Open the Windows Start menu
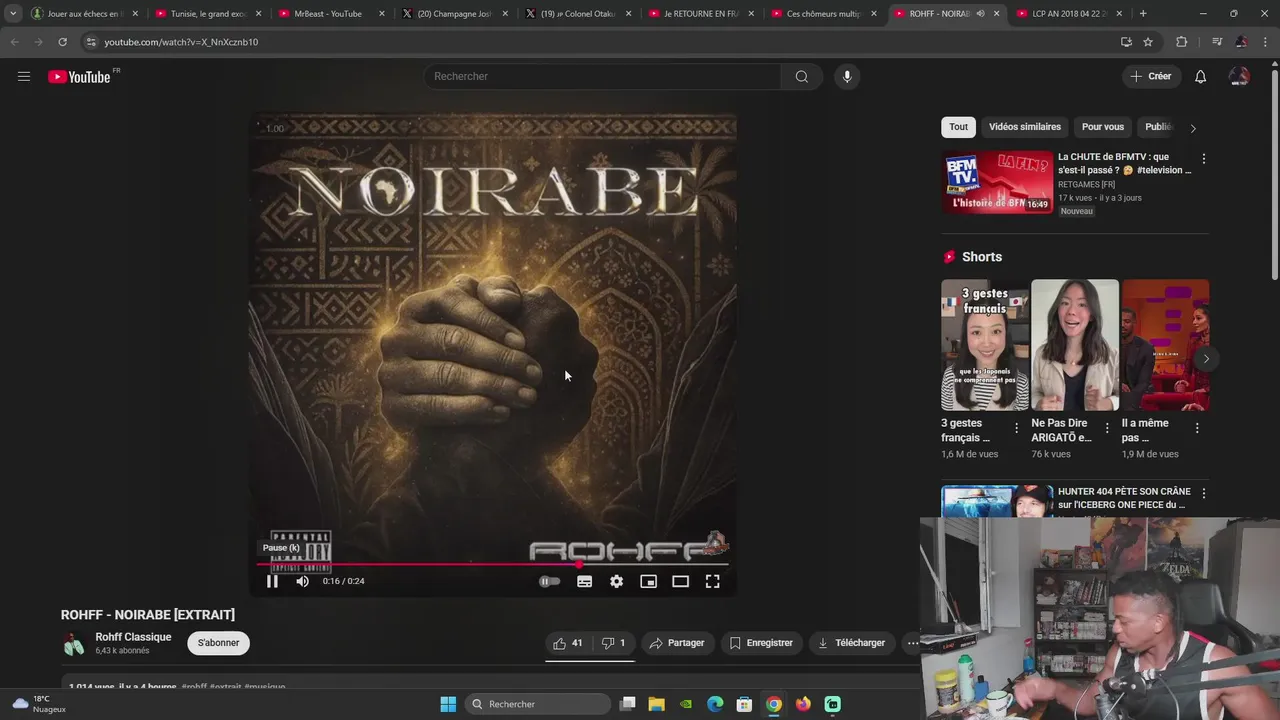The height and width of the screenshot is (720, 1280). (448, 704)
